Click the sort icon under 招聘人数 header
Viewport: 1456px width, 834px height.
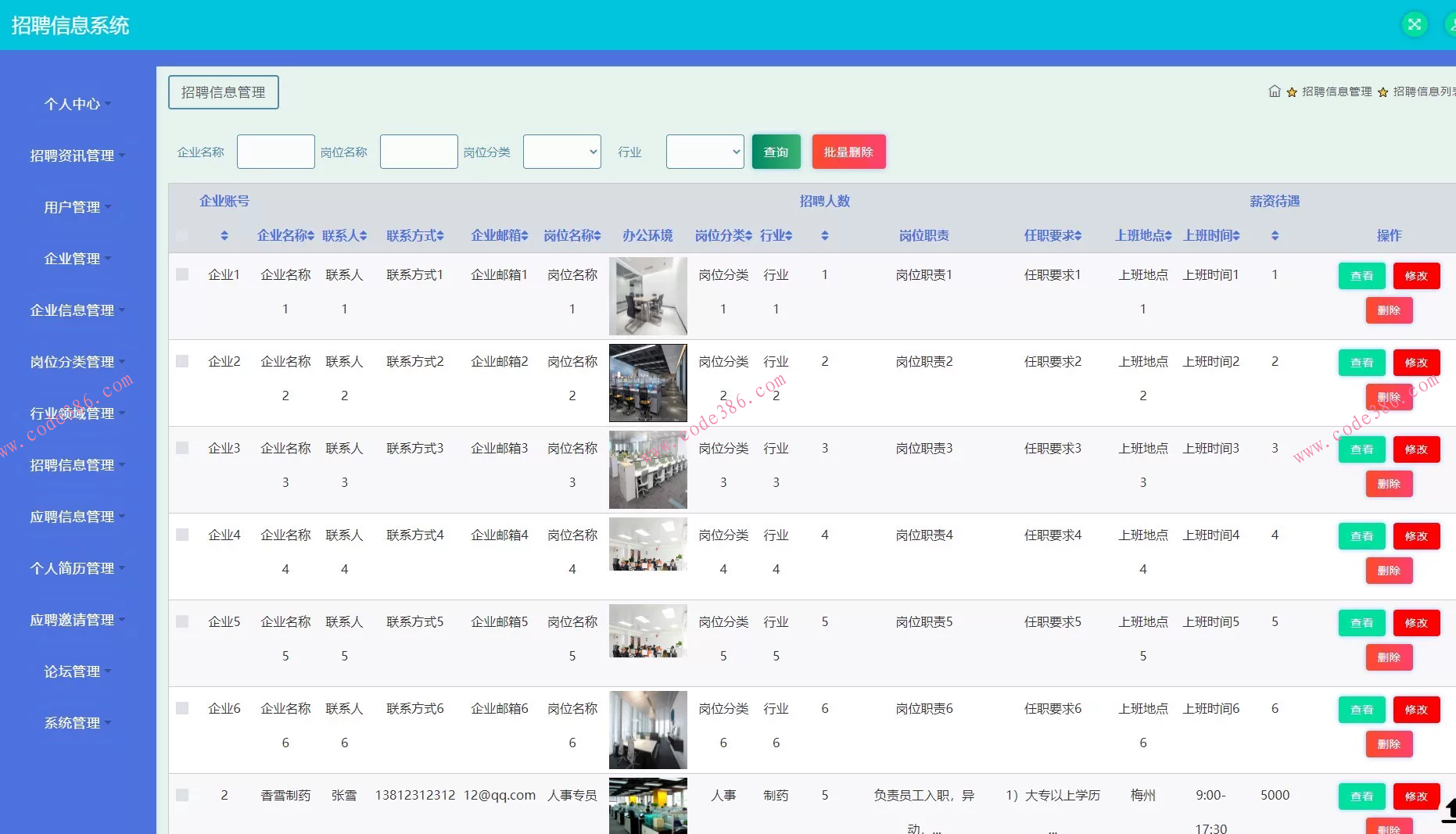pyautogui.click(x=824, y=235)
